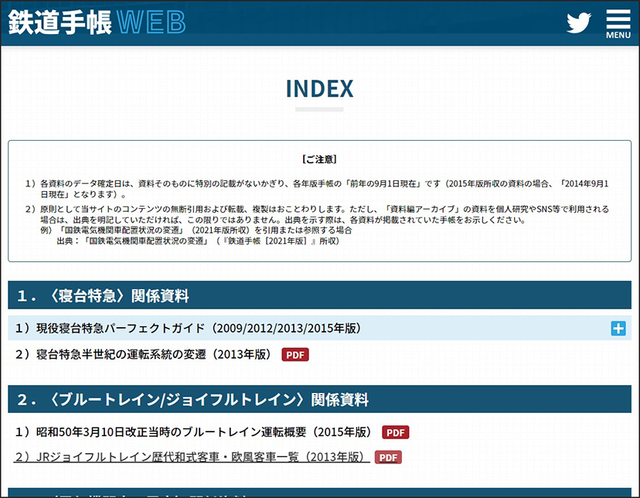Expand the blue plus icon beside 現役寝台特急パーフェクトガイド
Image resolution: width=640 pixels, height=498 pixels.
pyautogui.click(x=618, y=328)
